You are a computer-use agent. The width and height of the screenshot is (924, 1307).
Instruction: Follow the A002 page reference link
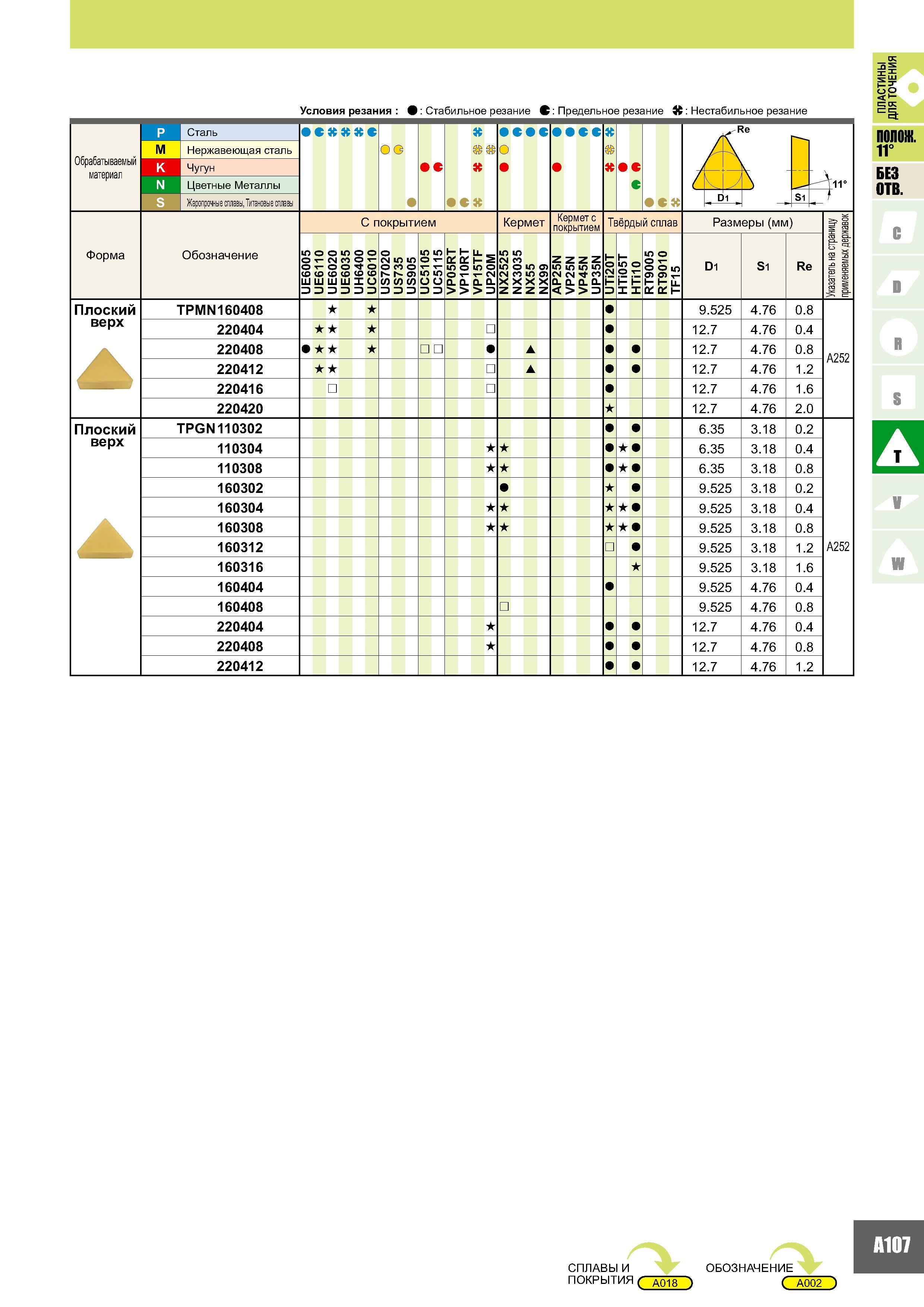[809, 1283]
